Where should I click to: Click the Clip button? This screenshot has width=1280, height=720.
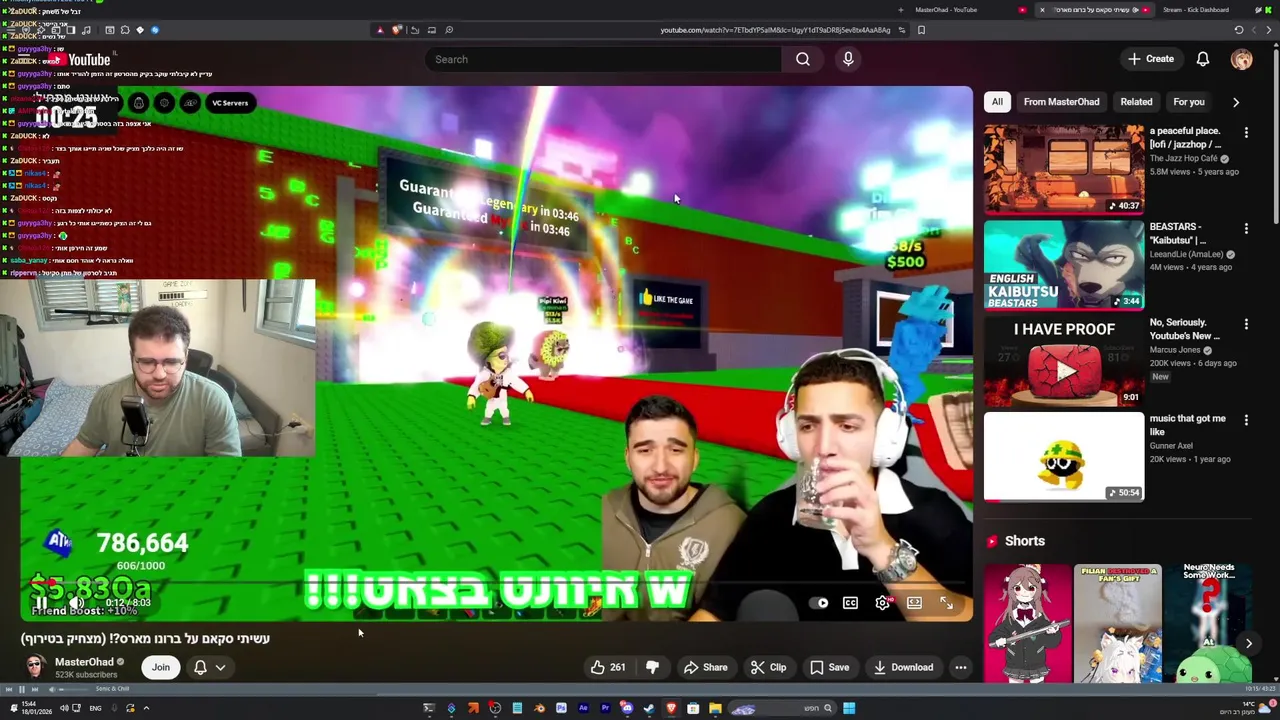tap(768, 667)
